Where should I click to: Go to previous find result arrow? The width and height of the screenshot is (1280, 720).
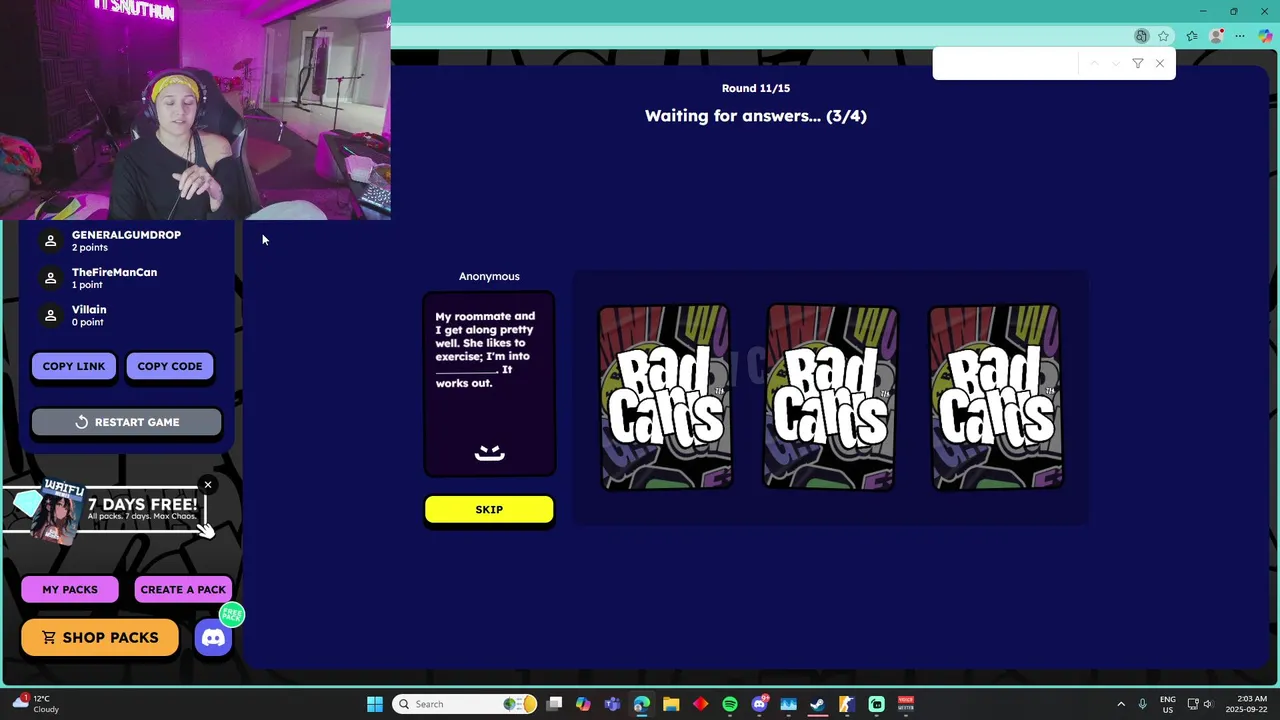coord(1094,64)
